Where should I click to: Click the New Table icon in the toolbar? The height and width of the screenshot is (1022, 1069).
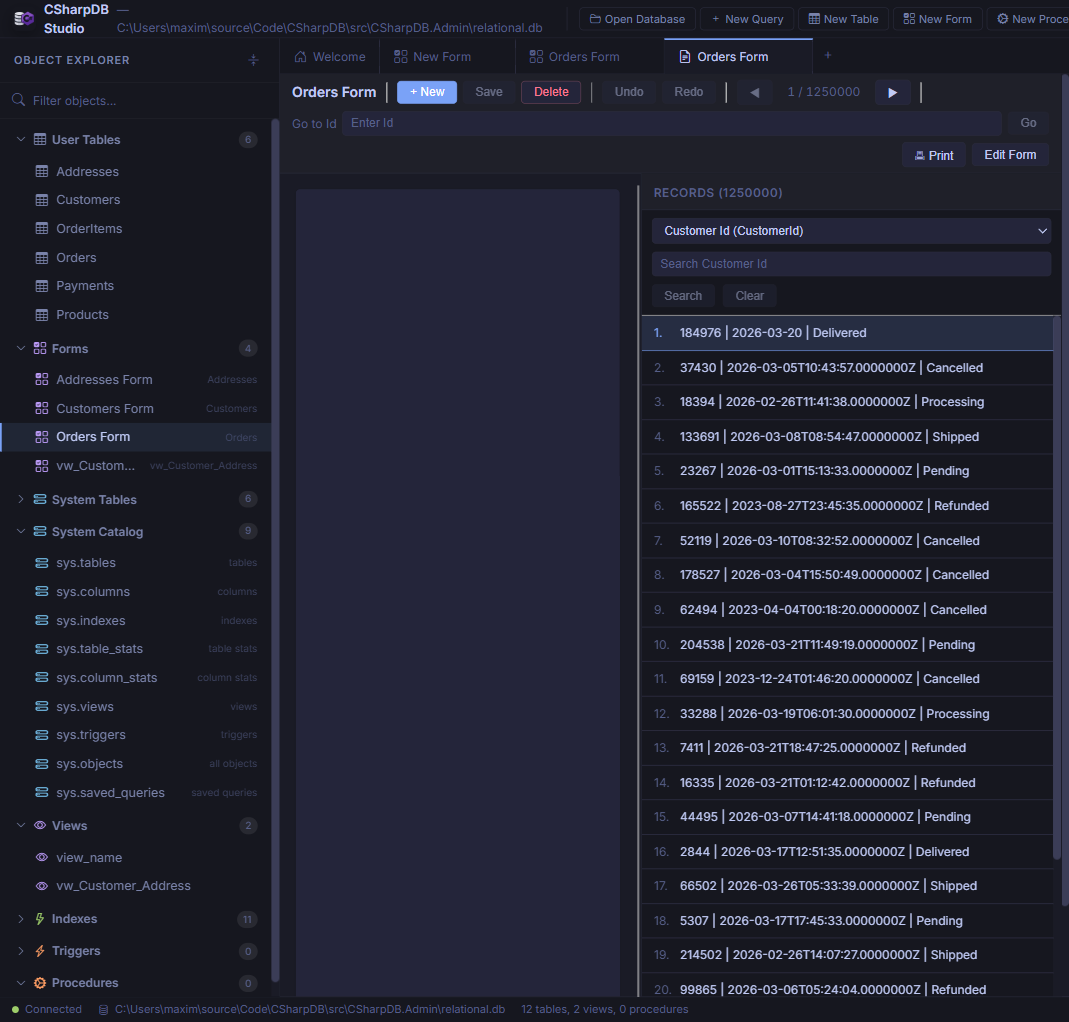coord(812,18)
